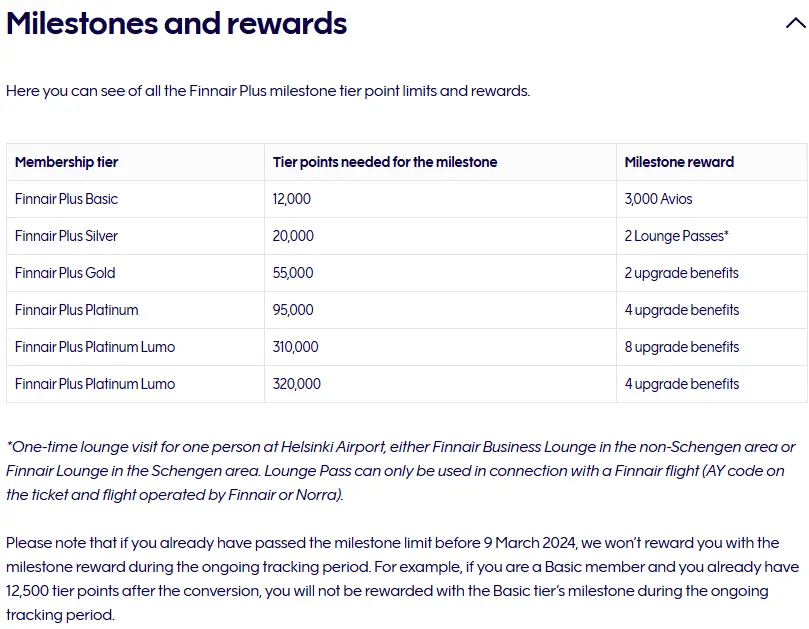Screen dimensions: 809x629
Task: Click the 2 upgrade benefits cell
Action: [x=681, y=273]
